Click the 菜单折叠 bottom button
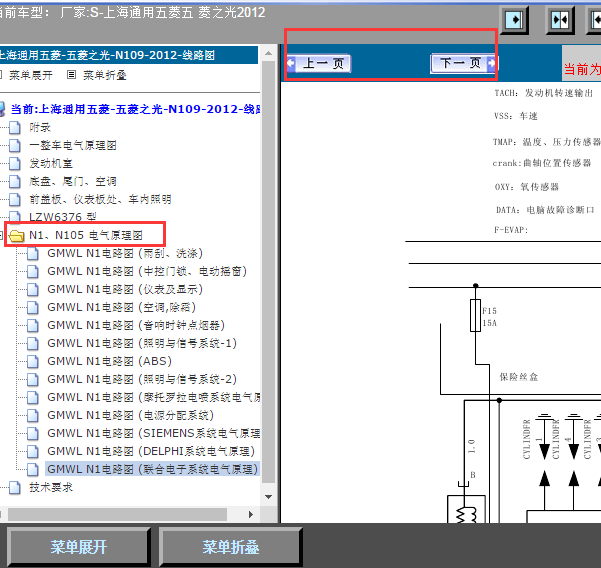 click(x=230, y=547)
